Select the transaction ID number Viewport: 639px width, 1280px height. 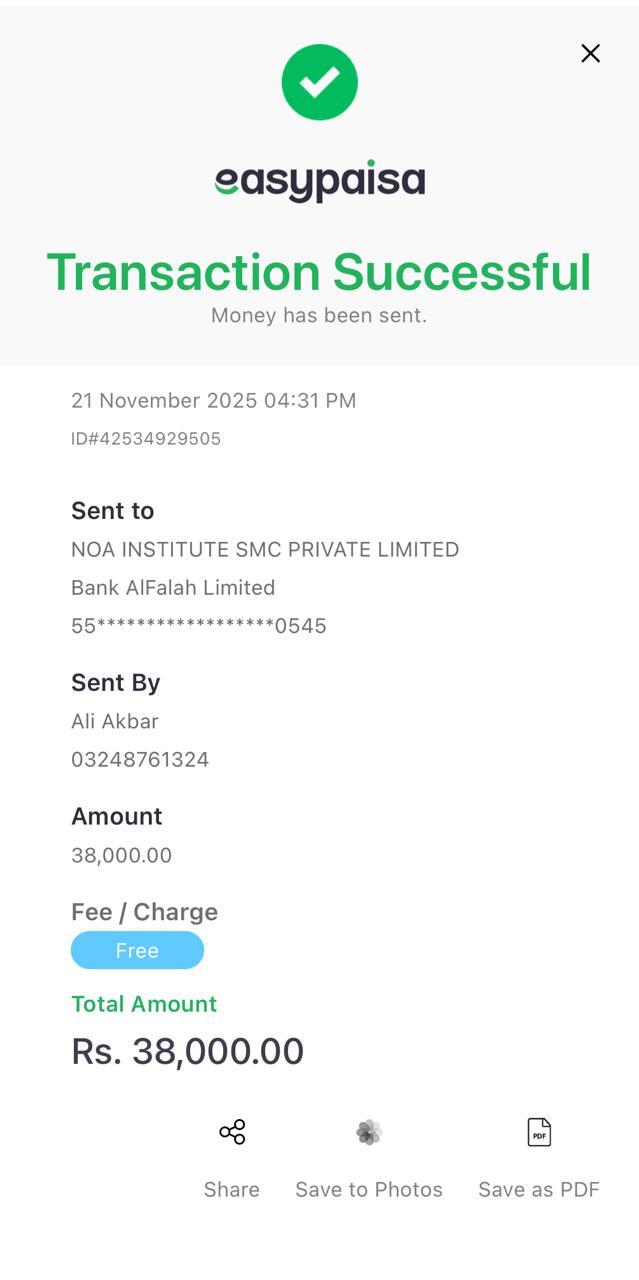(146, 439)
